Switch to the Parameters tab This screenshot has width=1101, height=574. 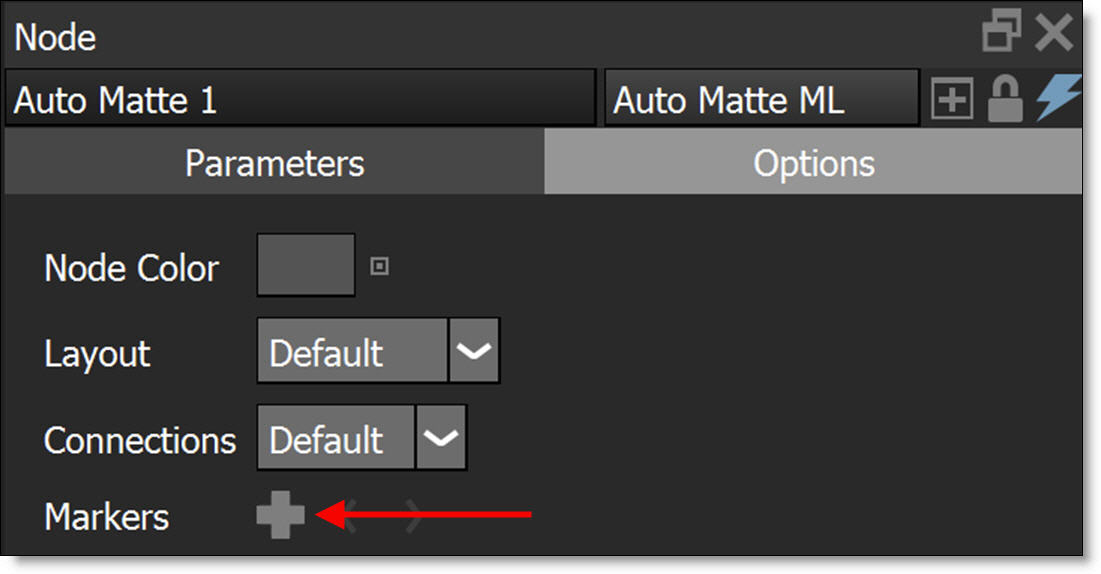tap(274, 163)
